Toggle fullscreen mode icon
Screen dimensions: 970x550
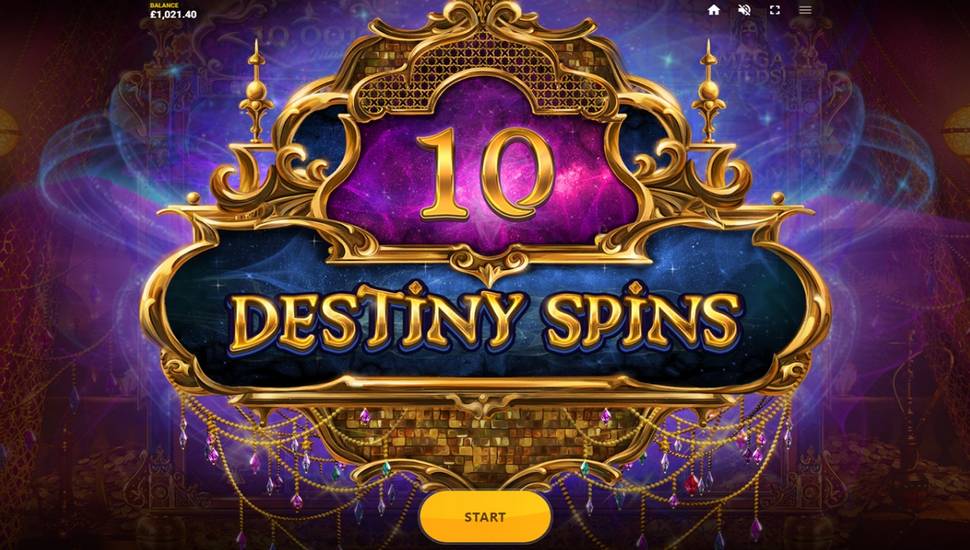[x=775, y=10]
